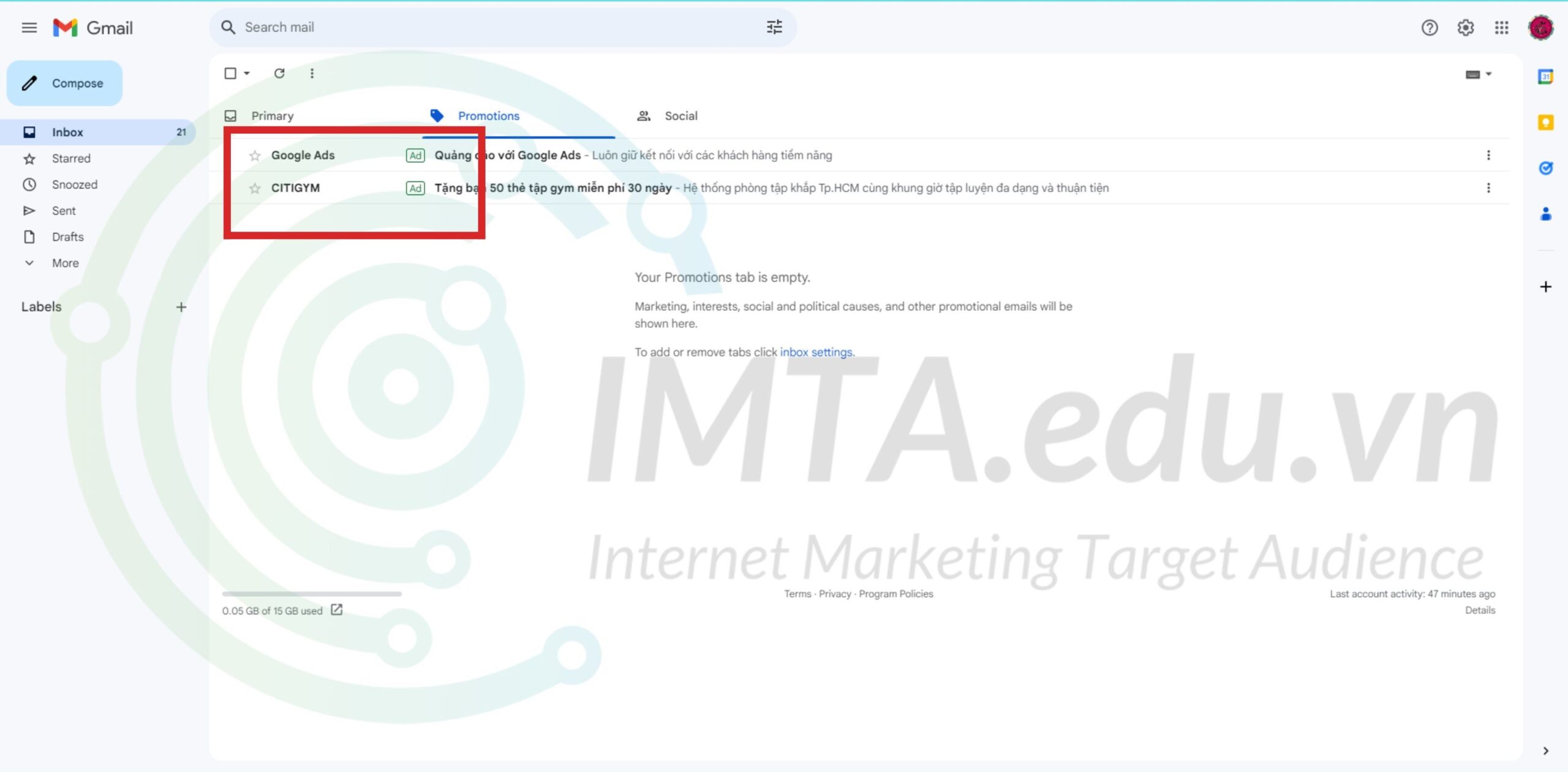Open Google apps grid icon
Screen dimensions: 1568x772
coord(1502,27)
